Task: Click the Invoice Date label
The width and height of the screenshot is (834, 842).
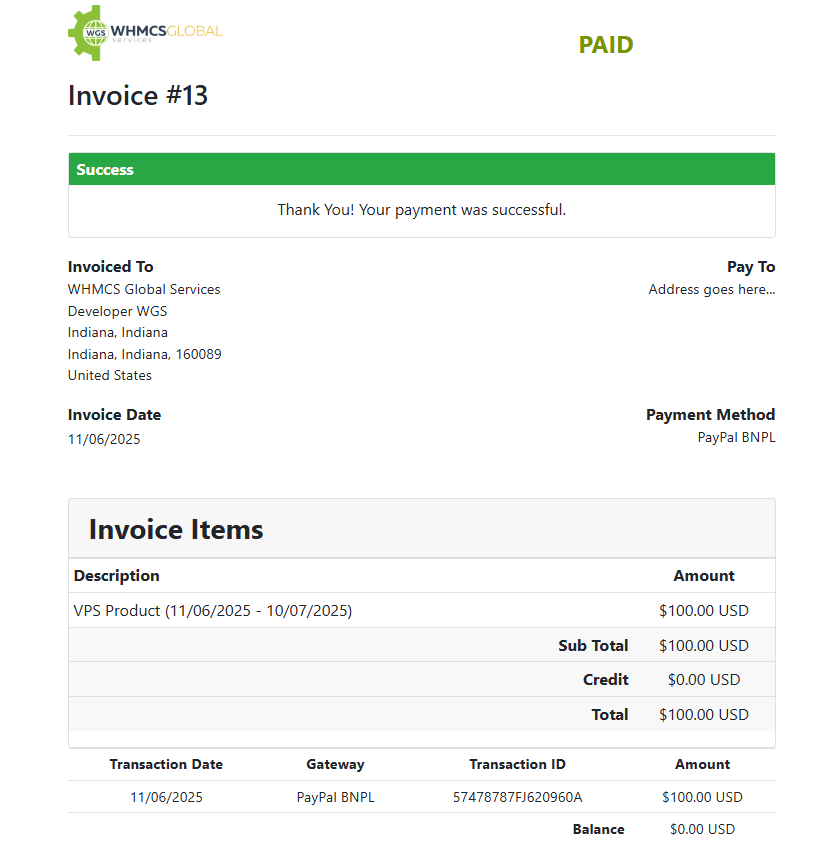Action: [x=114, y=415]
